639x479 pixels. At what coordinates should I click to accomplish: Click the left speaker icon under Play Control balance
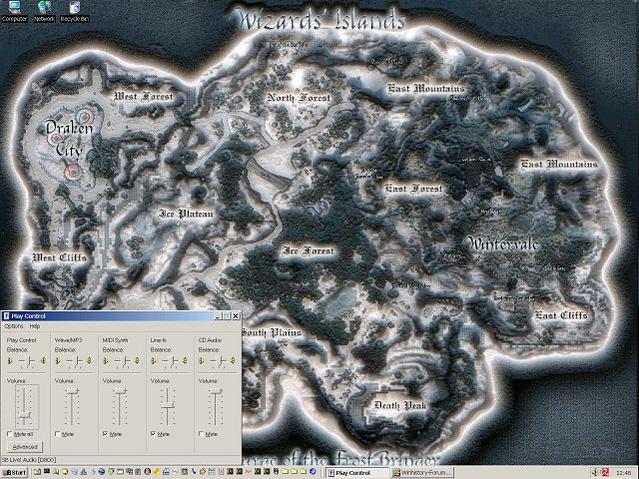(10, 360)
